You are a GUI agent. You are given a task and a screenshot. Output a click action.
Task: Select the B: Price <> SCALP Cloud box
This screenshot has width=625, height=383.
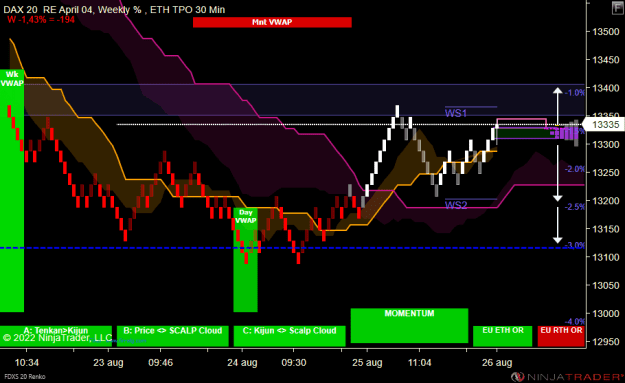[x=173, y=336]
